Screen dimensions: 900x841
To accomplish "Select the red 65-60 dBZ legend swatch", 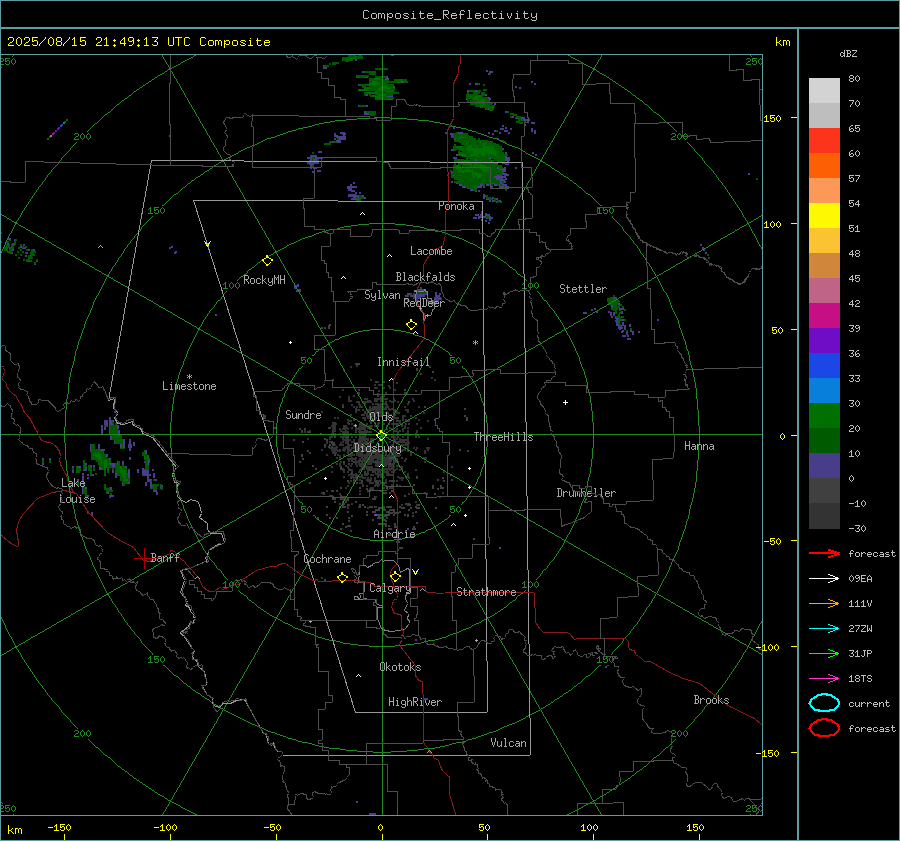I will coord(824,141).
